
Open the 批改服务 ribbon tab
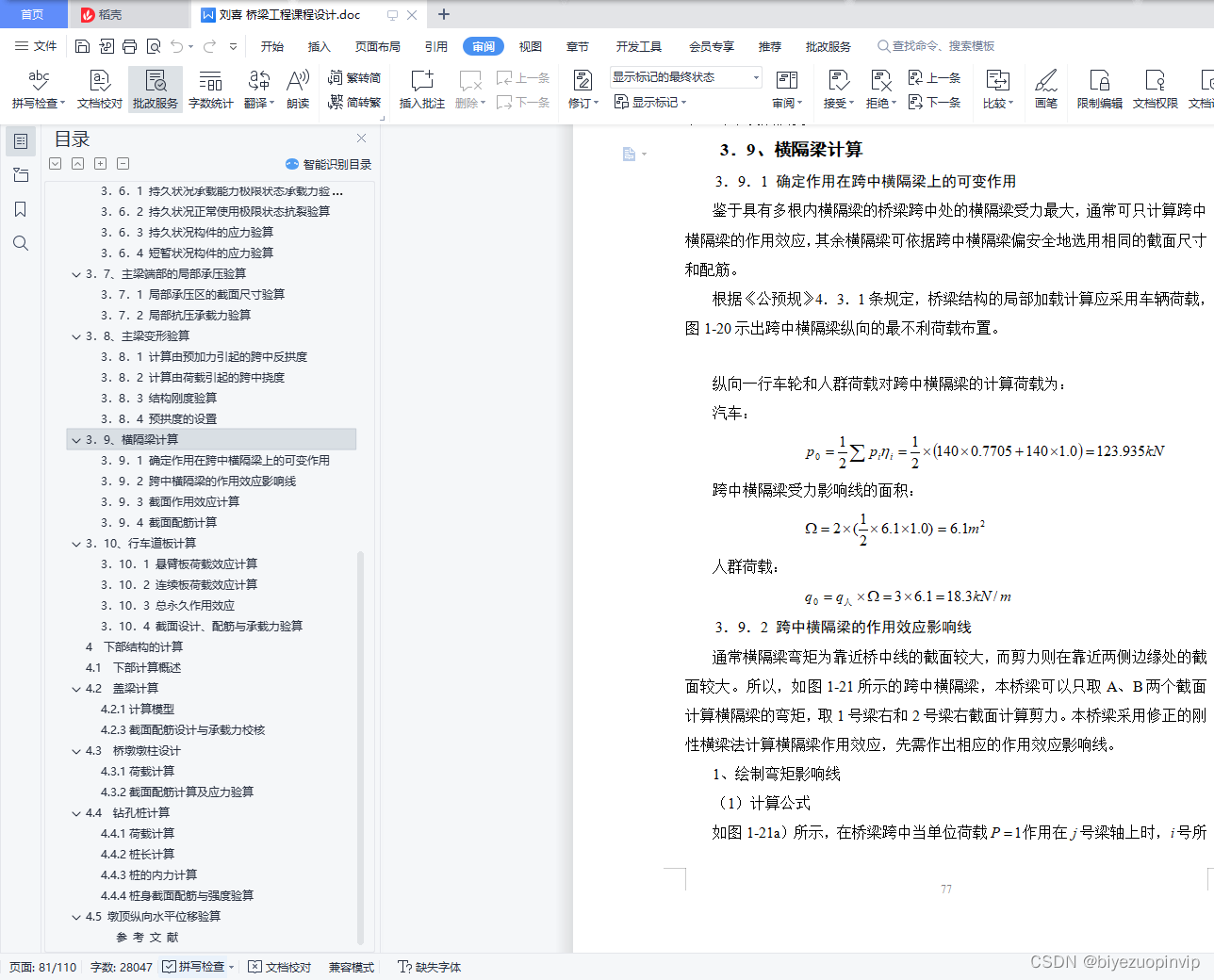[828, 46]
